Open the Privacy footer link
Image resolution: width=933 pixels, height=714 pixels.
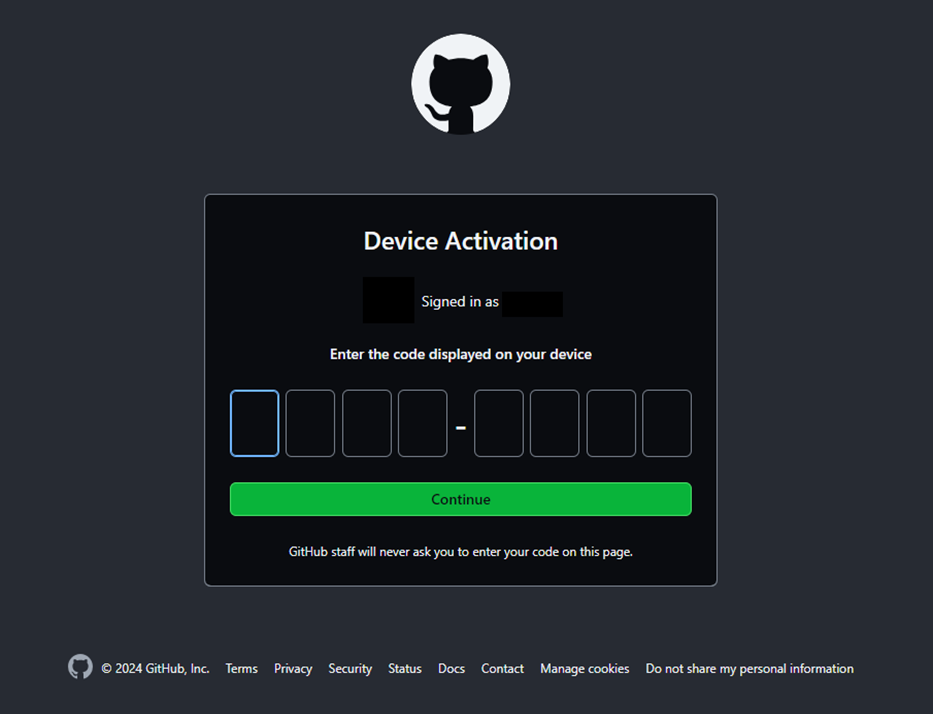point(293,669)
